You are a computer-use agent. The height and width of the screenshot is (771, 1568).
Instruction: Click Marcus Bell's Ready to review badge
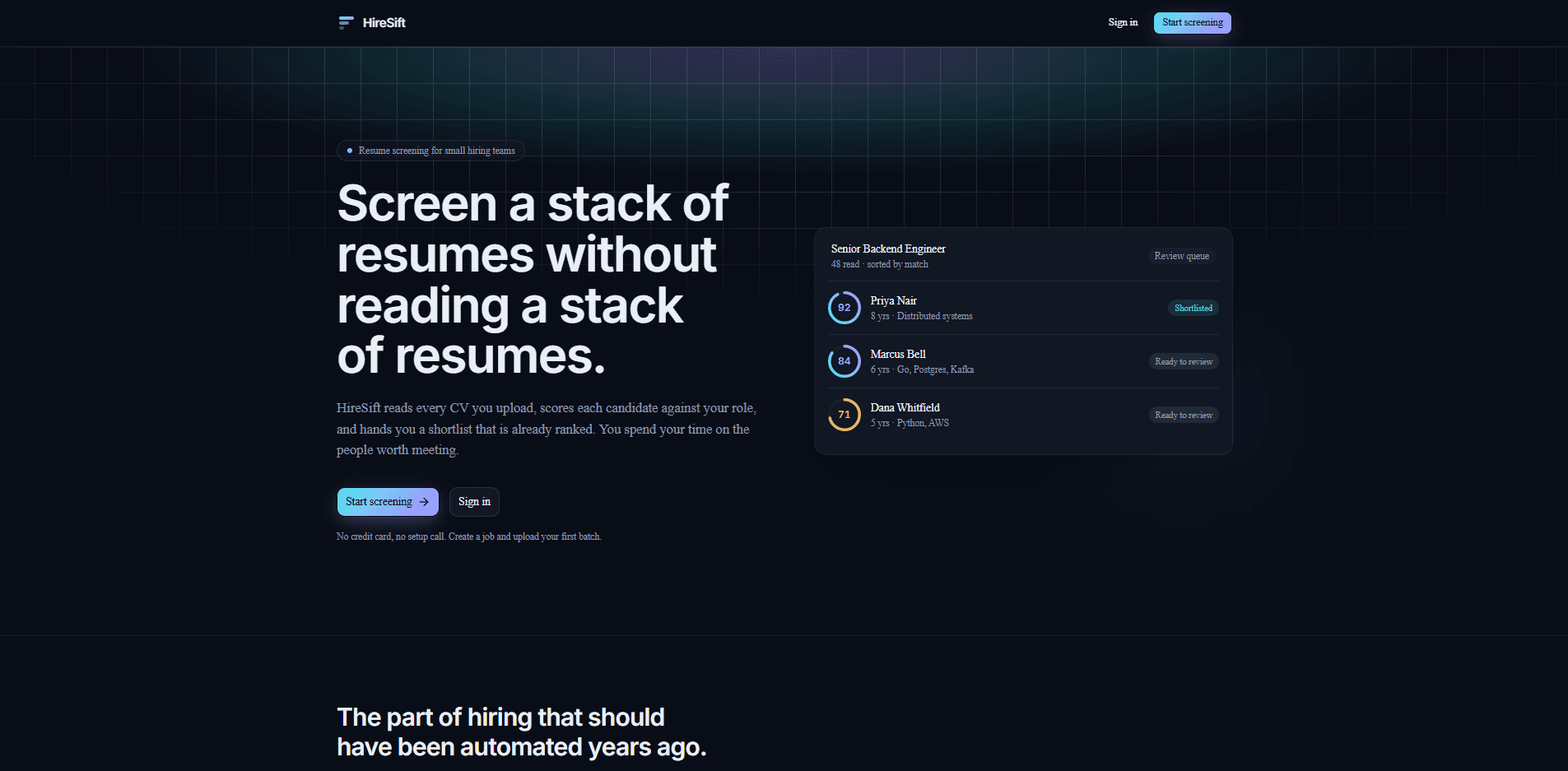1184,361
